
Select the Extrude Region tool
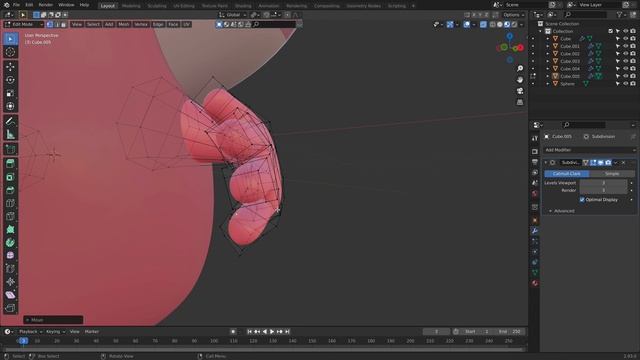click(10, 164)
